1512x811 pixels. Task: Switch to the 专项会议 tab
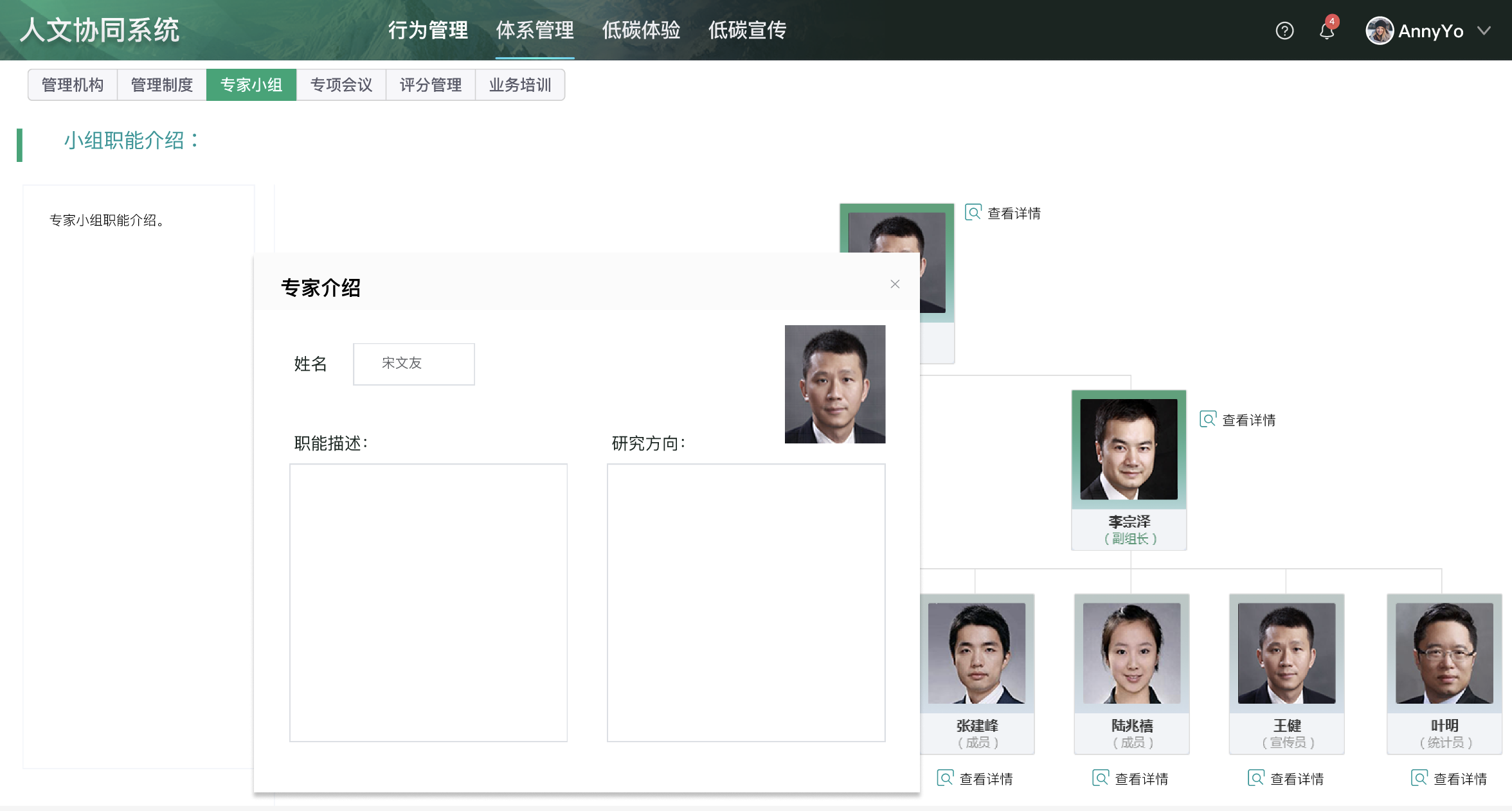pos(341,85)
